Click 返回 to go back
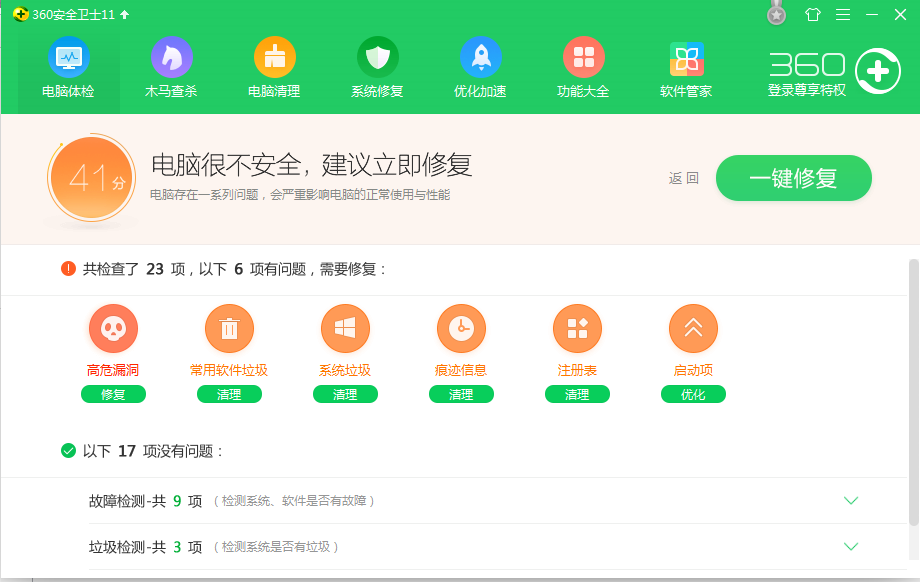920x582 pixels. point(684,178)
